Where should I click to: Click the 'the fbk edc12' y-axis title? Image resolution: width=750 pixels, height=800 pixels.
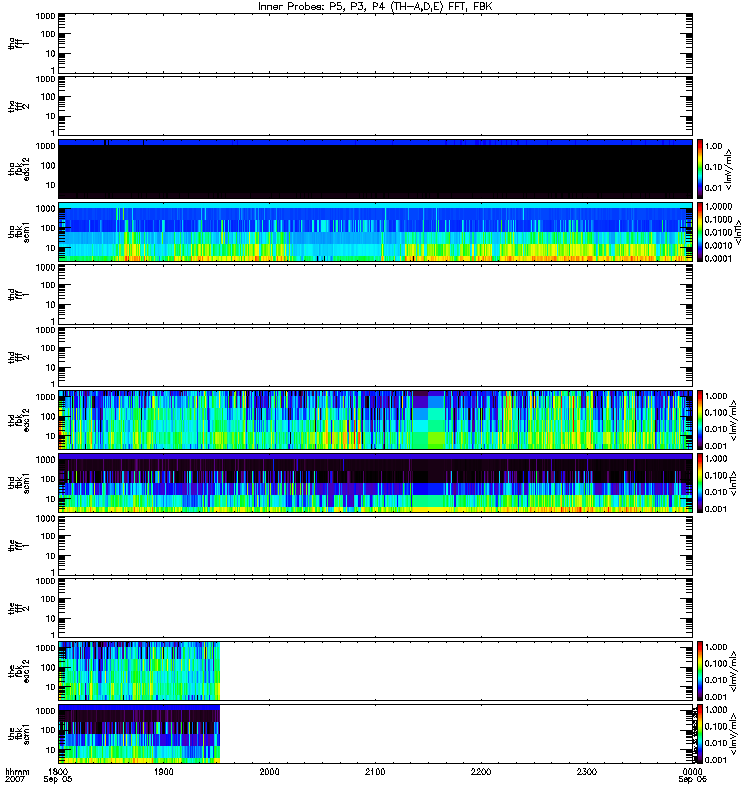coord(19,671)
